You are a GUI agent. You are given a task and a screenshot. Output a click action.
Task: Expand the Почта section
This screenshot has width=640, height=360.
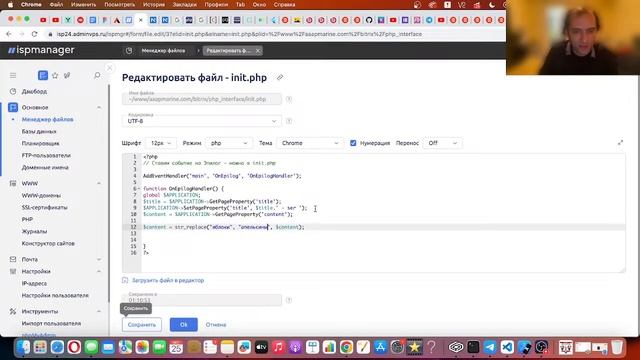99,259
